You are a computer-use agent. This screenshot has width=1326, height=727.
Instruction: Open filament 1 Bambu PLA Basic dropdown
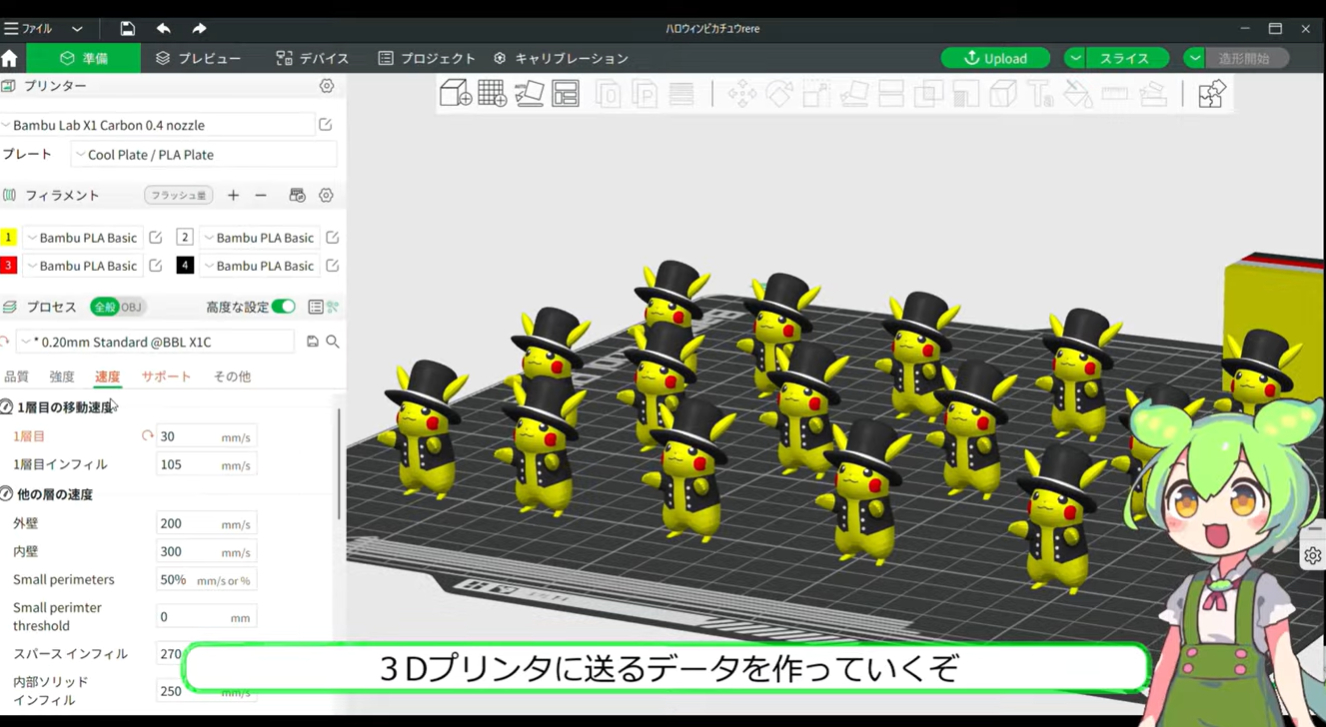tap(83, 237)
